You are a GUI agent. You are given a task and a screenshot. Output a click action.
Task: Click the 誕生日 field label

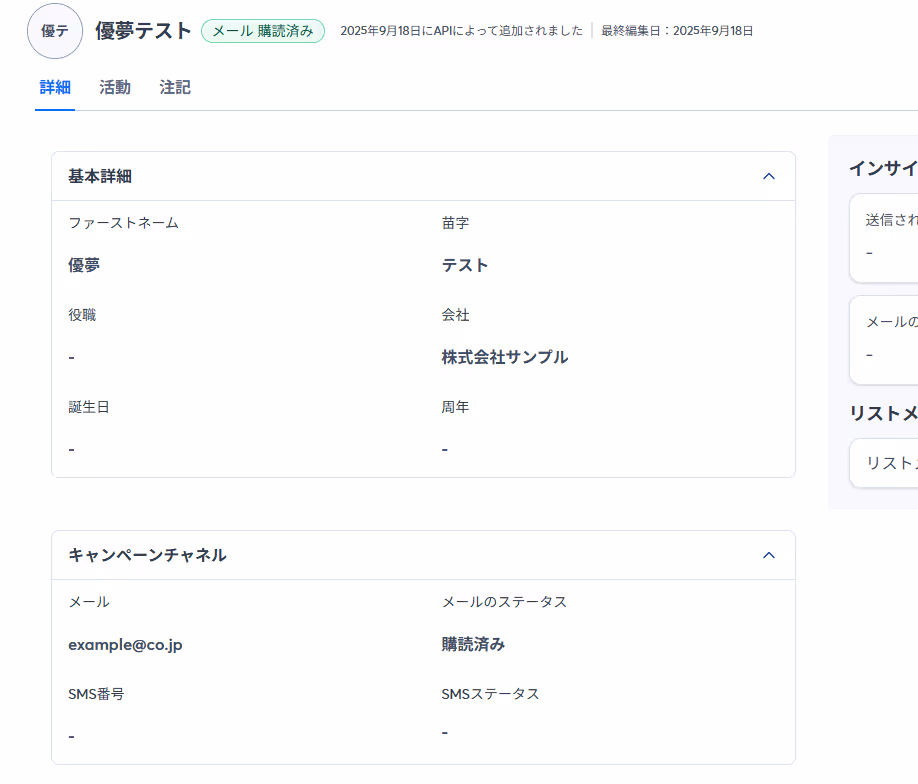89,407
